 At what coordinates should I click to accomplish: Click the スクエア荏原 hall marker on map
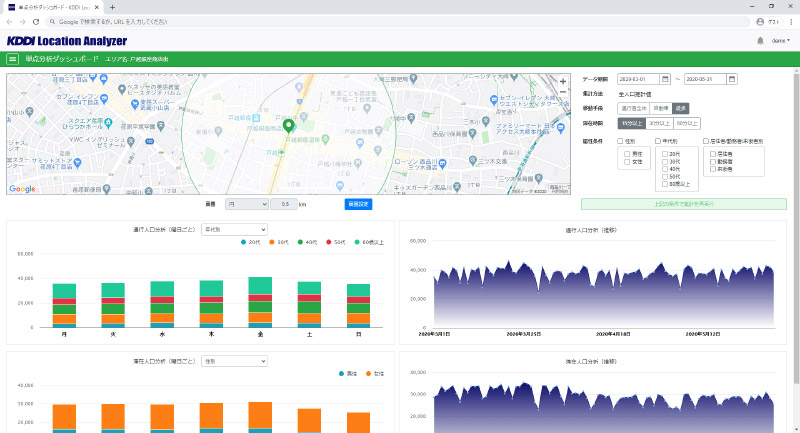click(x=108, y=122)
